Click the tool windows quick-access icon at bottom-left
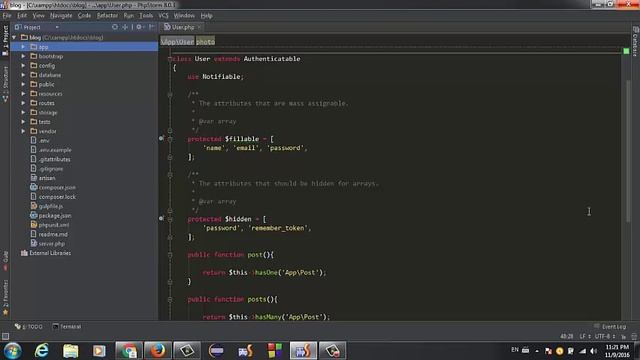The height and width of the screenshot is (360, 640). pos(5,336)
